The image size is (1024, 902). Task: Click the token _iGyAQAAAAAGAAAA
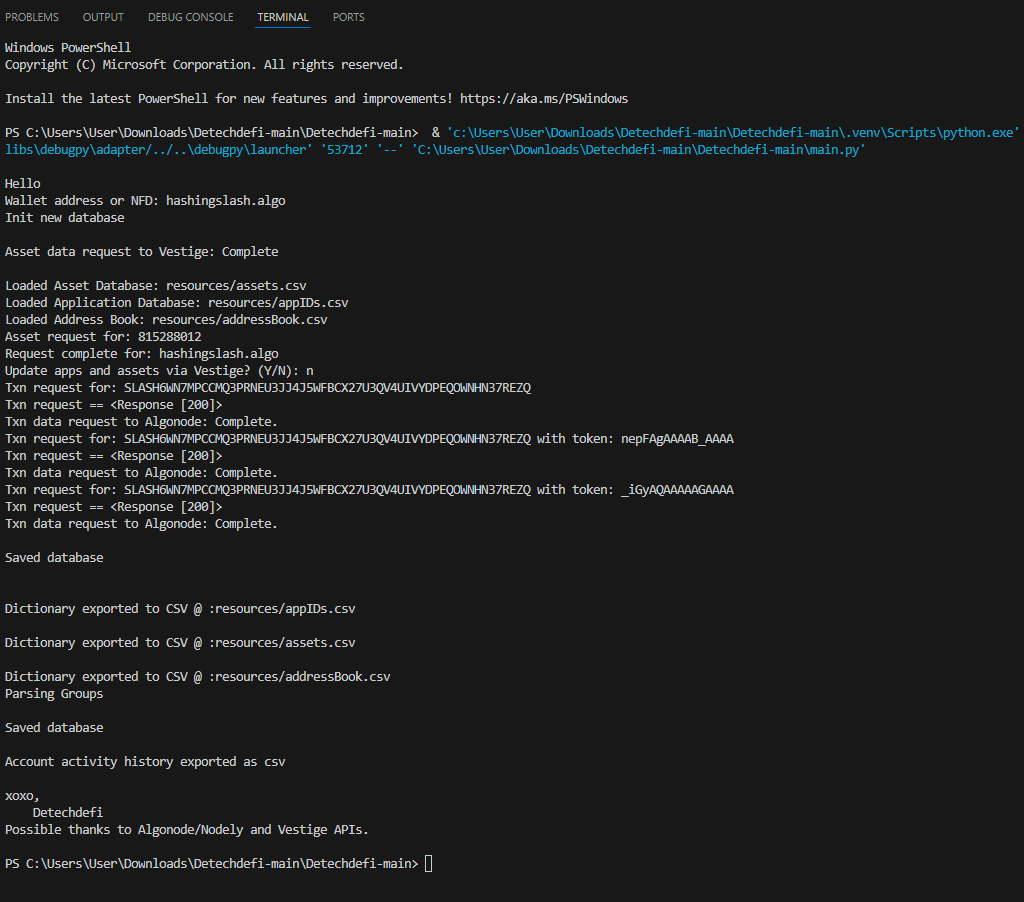tap(677, 489)
